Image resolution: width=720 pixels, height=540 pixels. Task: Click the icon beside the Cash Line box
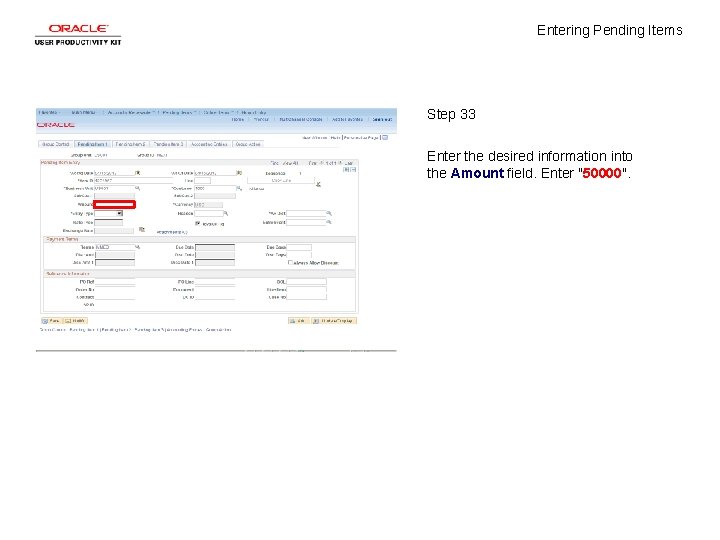tap(318, 184)
